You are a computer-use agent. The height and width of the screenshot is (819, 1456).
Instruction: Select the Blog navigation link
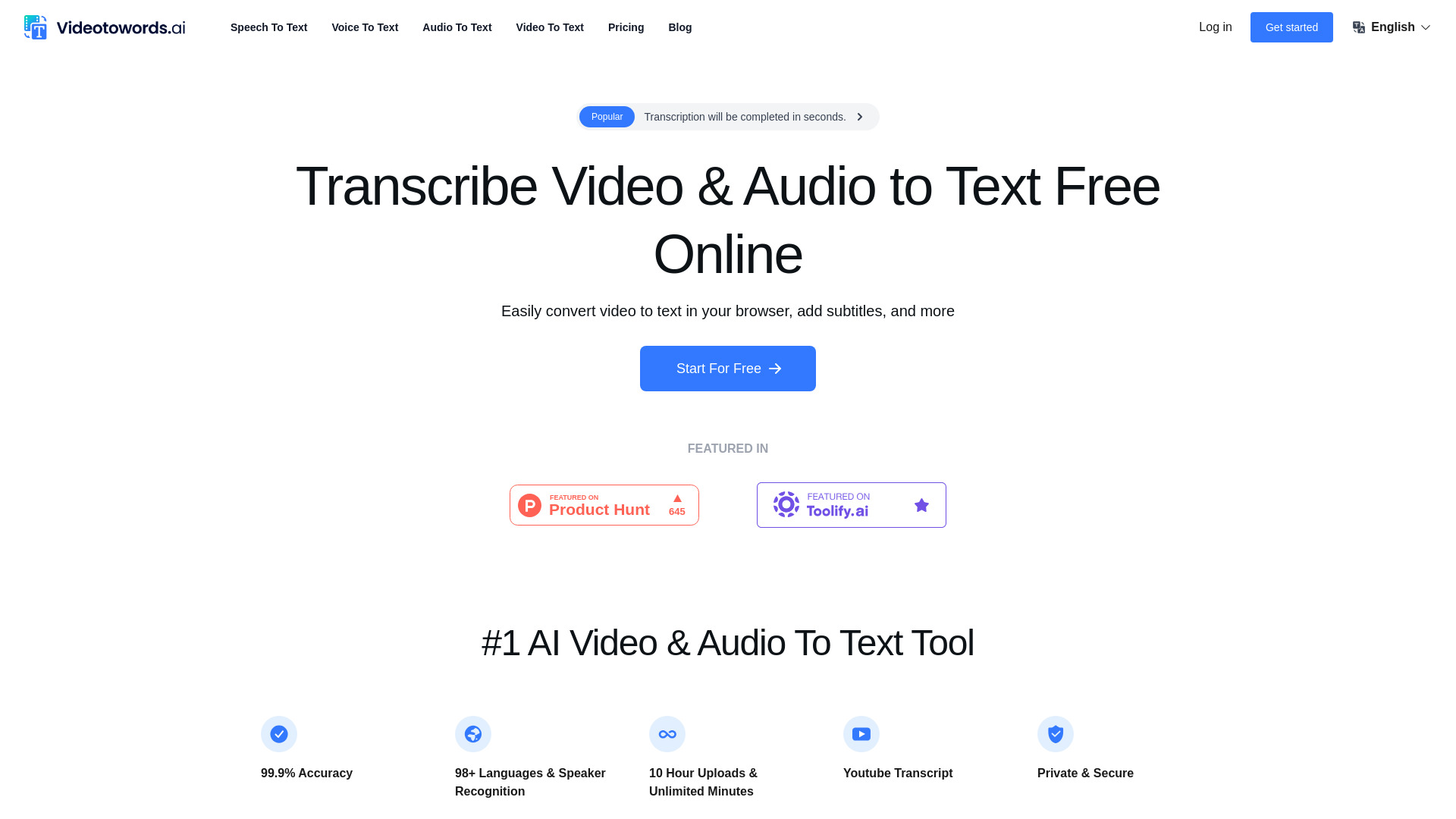pos(680,27)
